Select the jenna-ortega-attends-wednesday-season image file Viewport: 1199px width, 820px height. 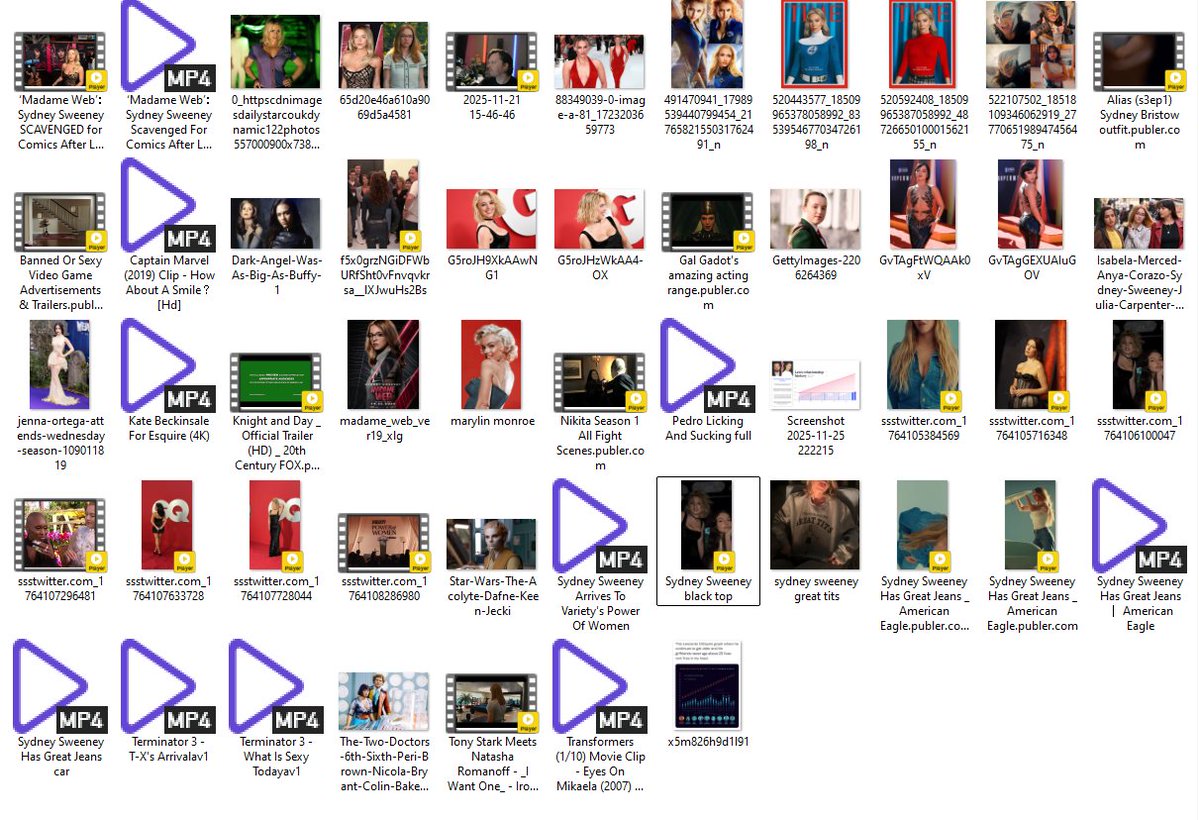(x=60, y=365)
